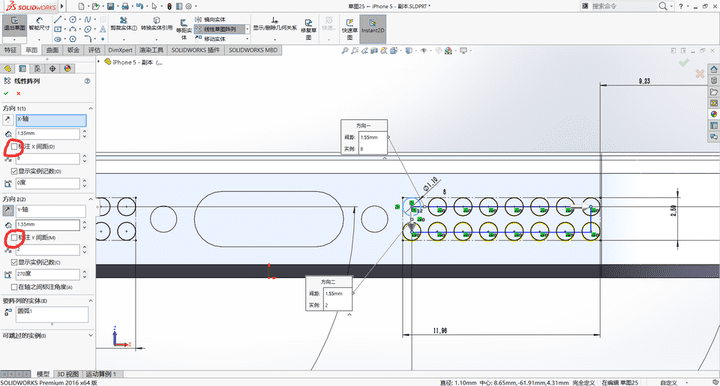Click the Convert Entities (转换实体引用) tool
The image size is (720, 386).
pos(157,24)
